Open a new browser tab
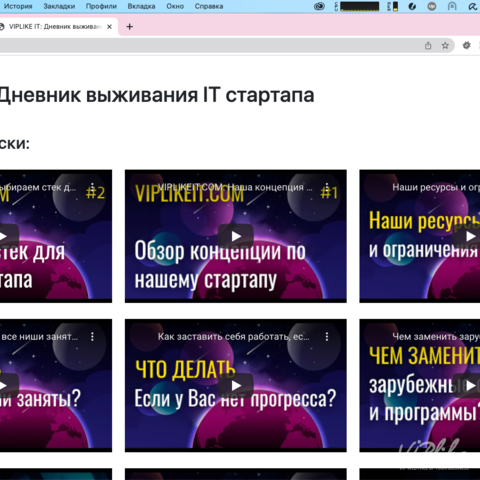This screenshot has width=480, height=480. [x=130, y=27]
